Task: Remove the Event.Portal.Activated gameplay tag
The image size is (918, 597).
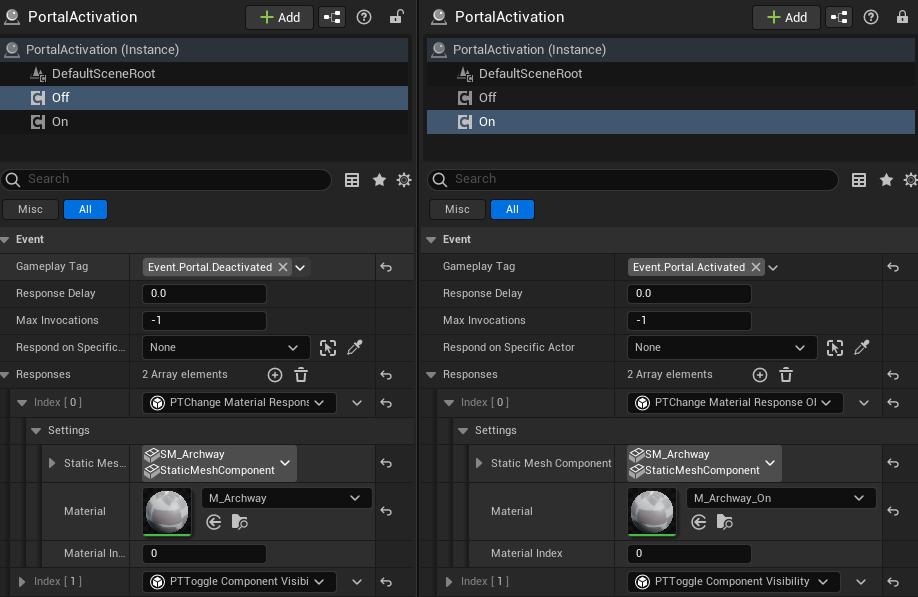Action: click(757, 267)
